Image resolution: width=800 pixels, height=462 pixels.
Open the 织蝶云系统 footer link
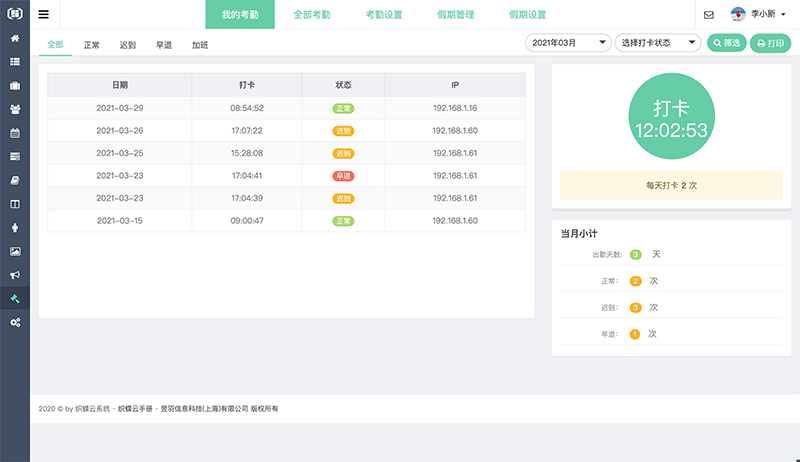92,408
